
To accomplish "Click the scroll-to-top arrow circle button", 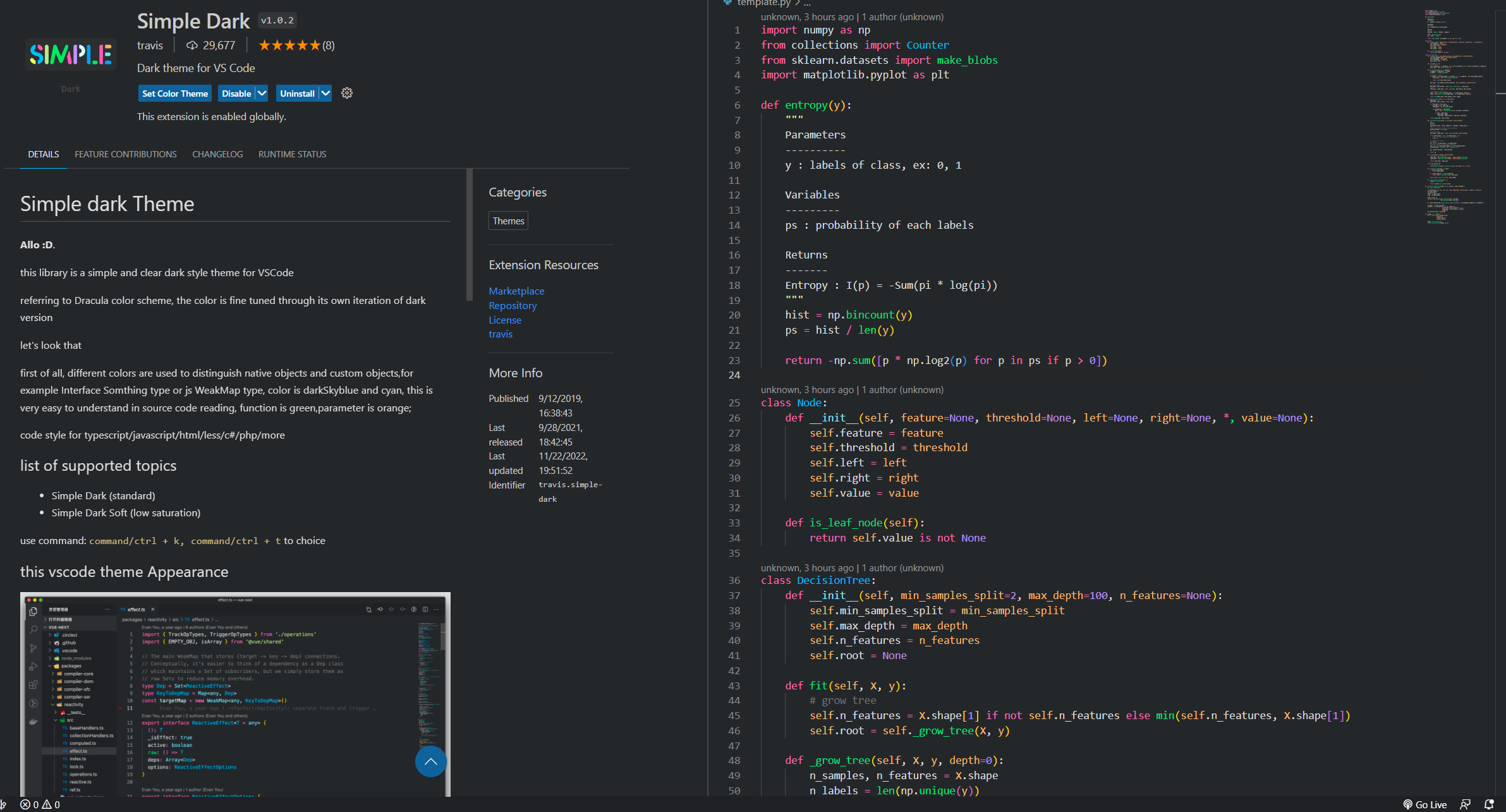I will click(x=430, y=761).
